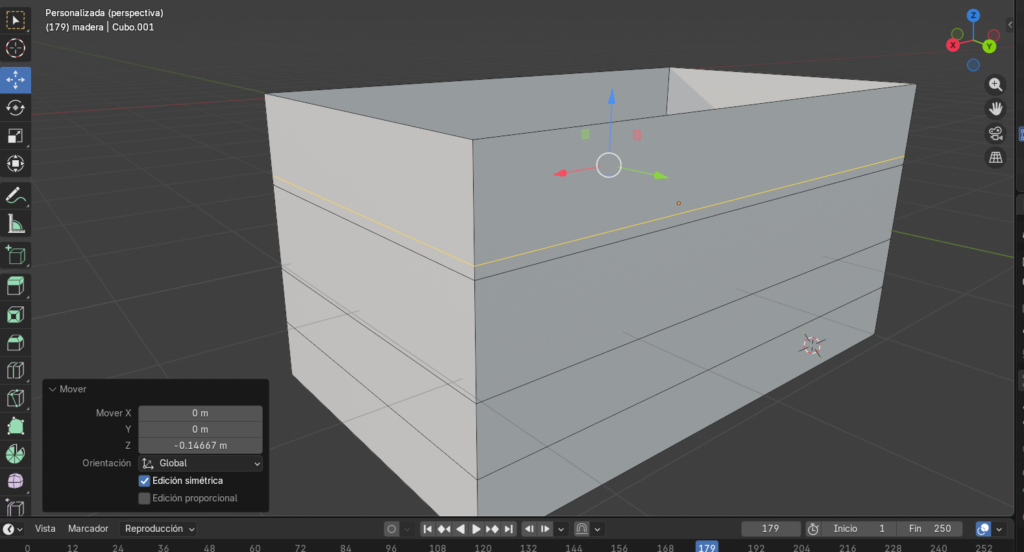This screenshot has width=1024, height=552.
Task: Click the Mover X value field
Action: tap(200, 414)
